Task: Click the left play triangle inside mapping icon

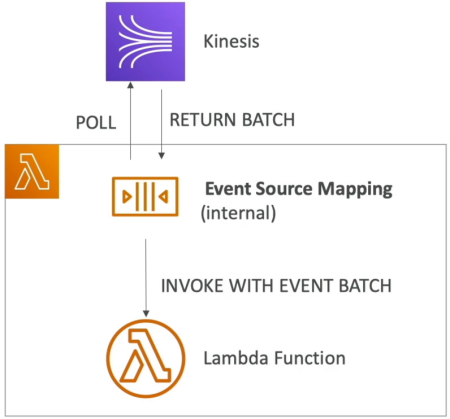Action: 127,197
